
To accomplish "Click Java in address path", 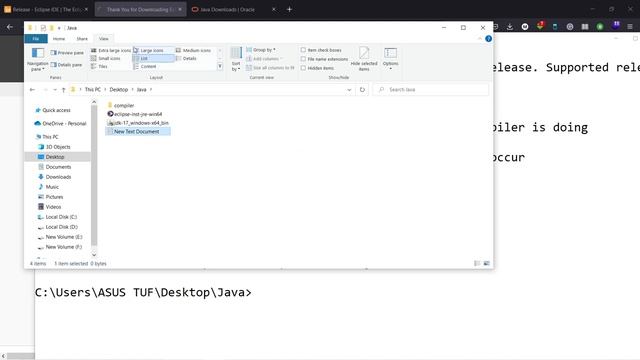I will point(141,89).
